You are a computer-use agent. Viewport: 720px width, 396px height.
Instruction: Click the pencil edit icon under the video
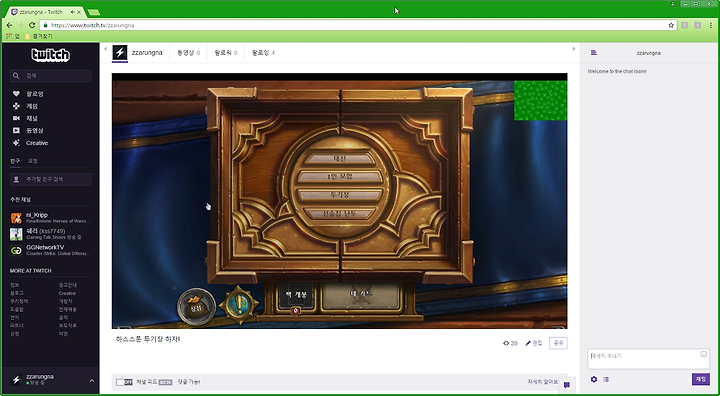(528, 343)
